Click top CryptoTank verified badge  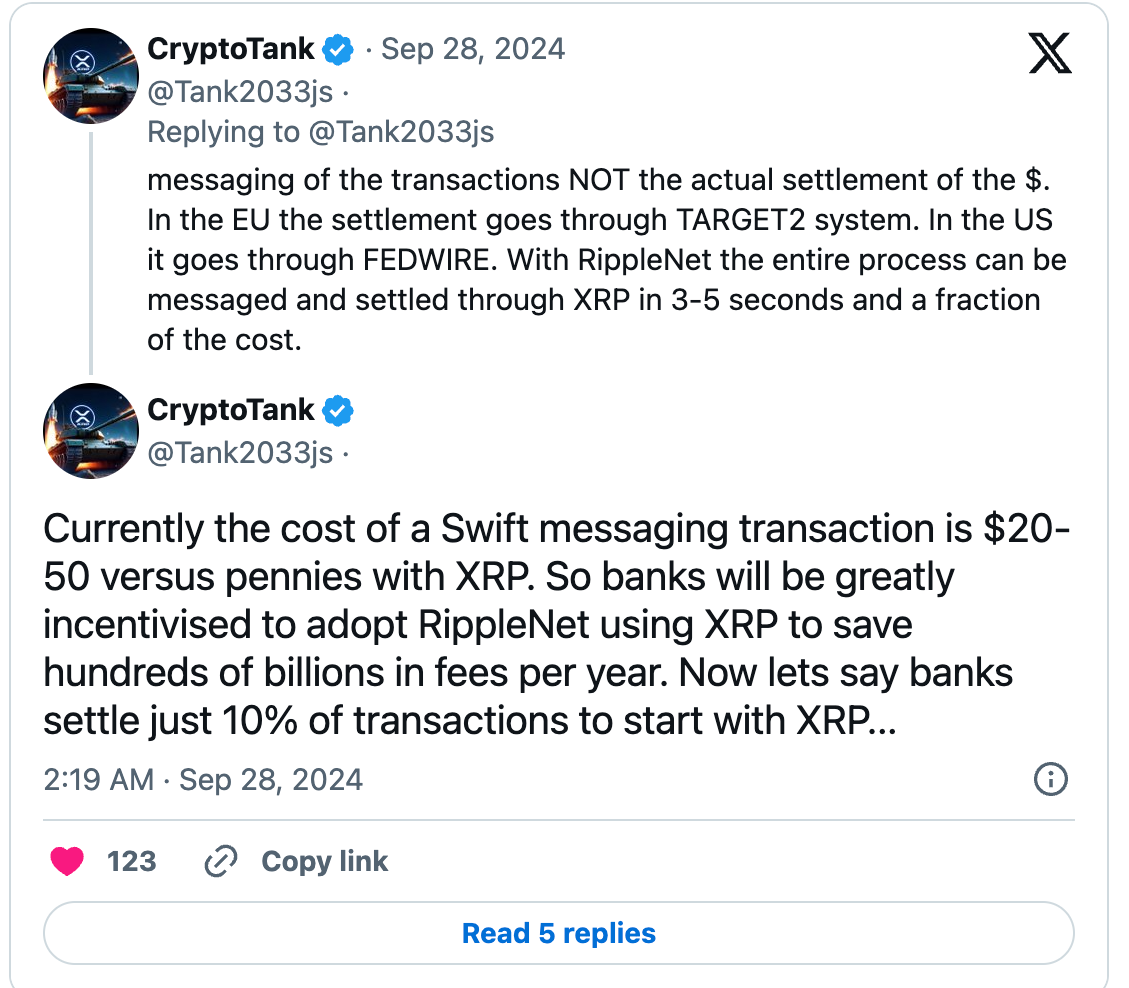tap(338, 50)
